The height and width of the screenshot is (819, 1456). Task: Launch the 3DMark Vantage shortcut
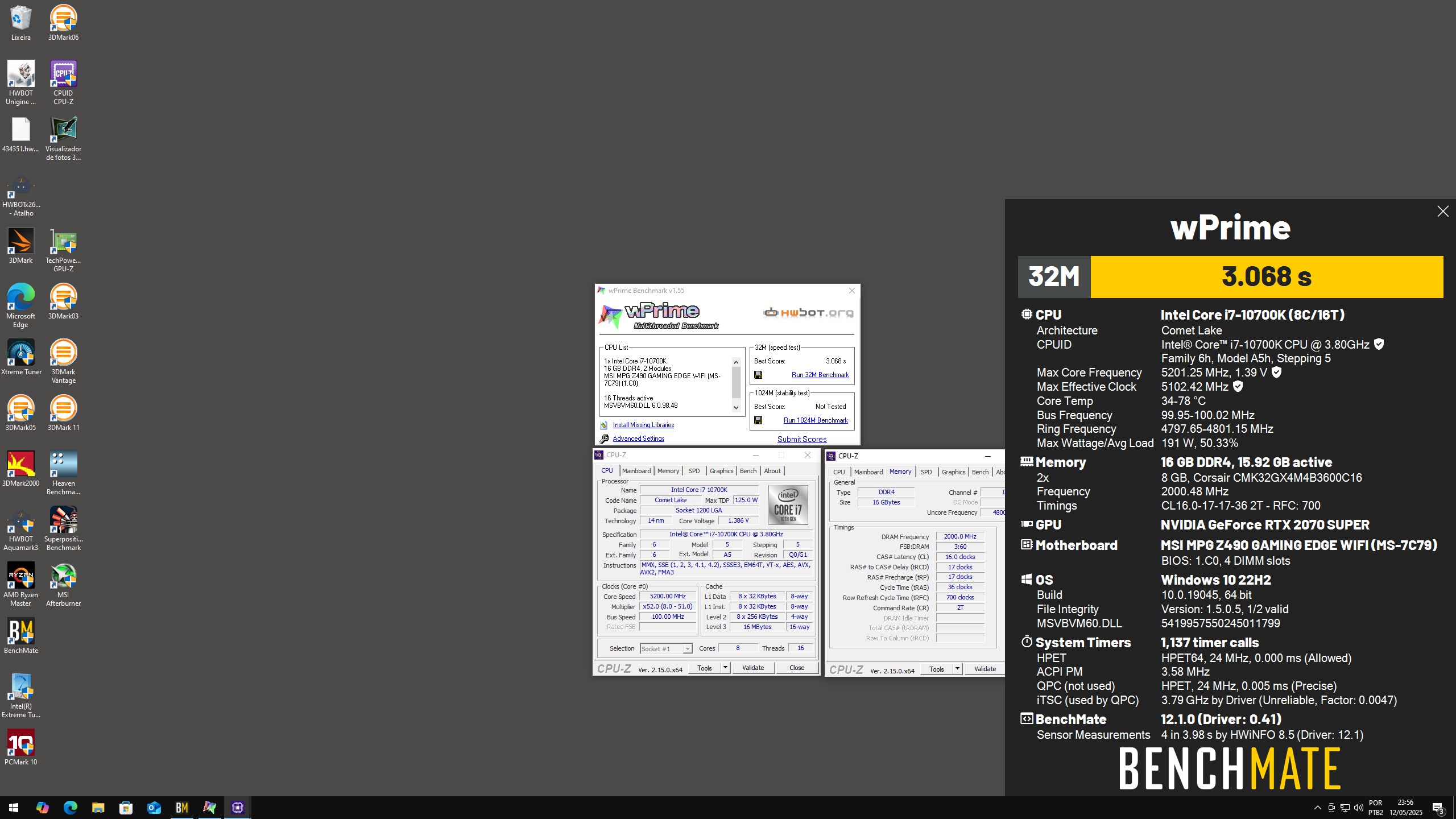(x=63, y=361)
